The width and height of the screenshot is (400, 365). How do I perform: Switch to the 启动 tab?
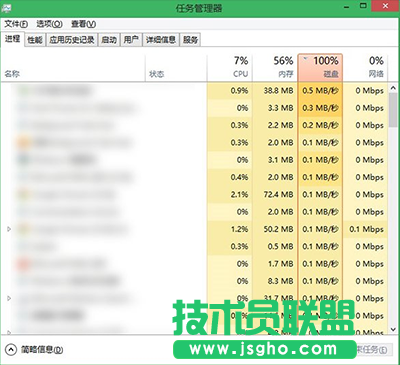pos(109,40)
